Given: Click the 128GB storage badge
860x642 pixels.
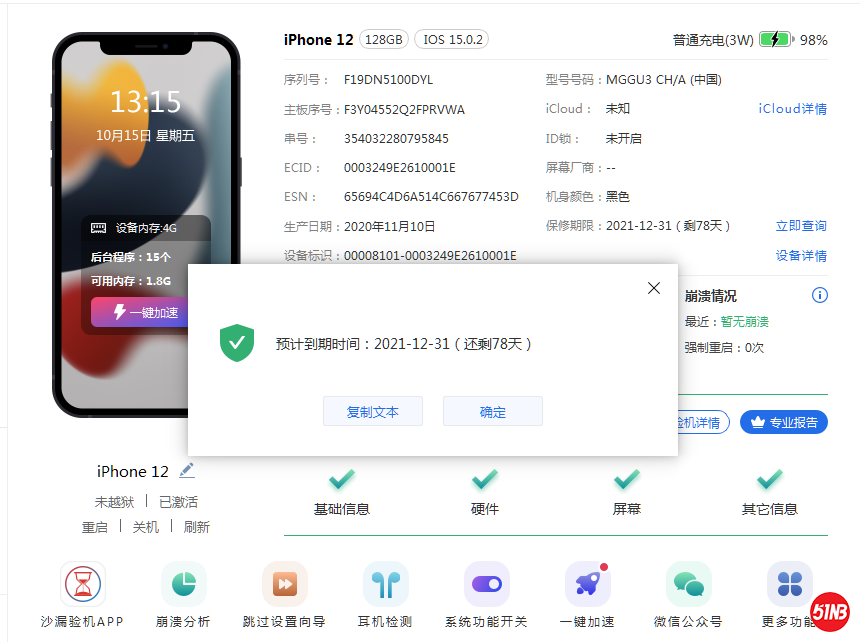Looking at the screenshot, I should [x=383, y=39].
